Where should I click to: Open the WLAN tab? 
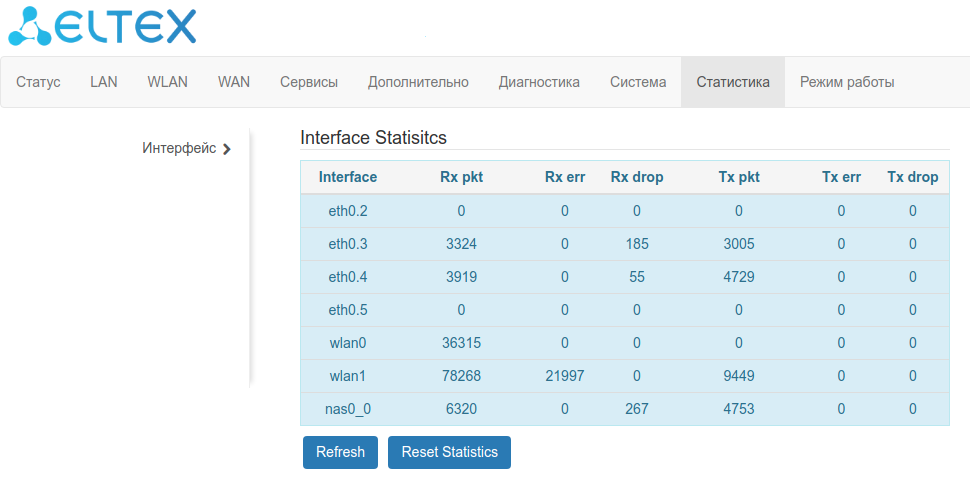167,82
